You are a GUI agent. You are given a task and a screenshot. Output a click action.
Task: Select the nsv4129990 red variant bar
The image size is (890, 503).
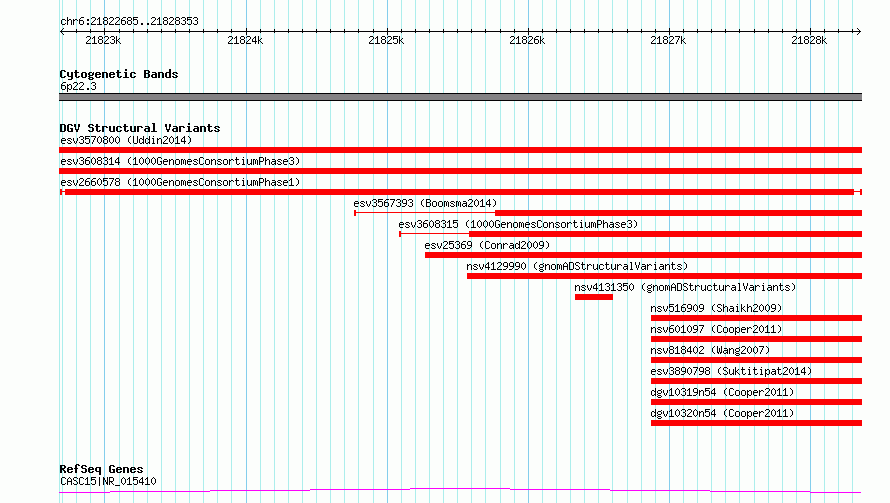[665, 276]
